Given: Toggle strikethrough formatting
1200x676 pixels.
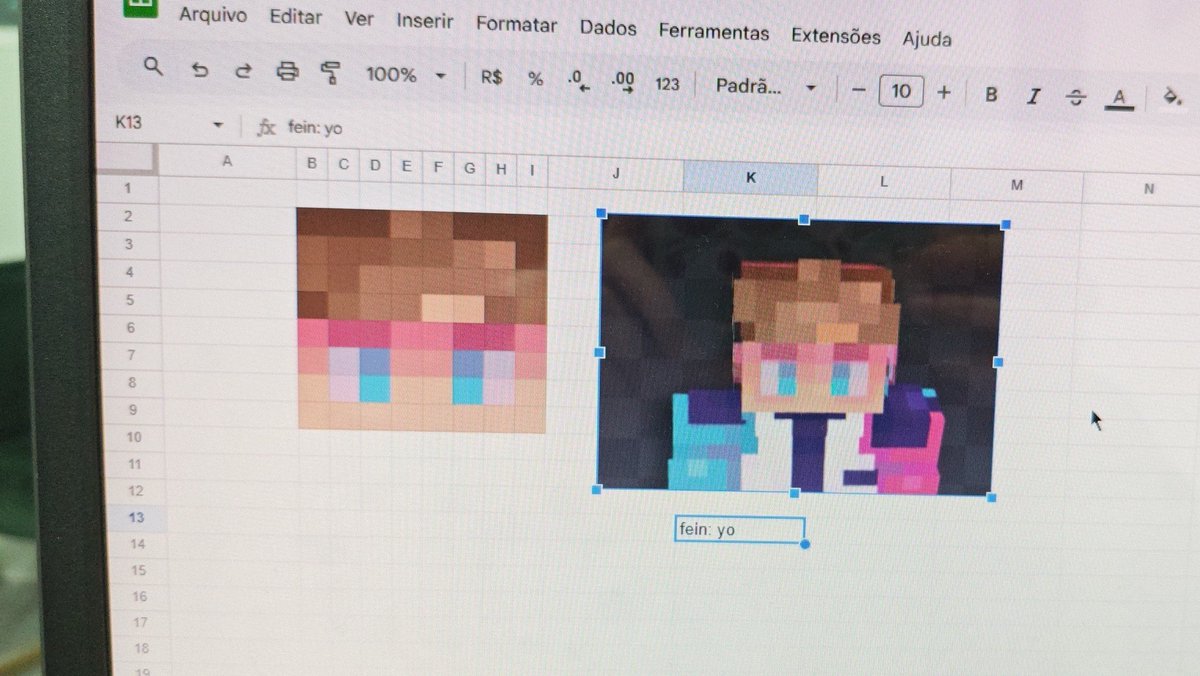Looking at the screenshot, I should pos(1076,97).
